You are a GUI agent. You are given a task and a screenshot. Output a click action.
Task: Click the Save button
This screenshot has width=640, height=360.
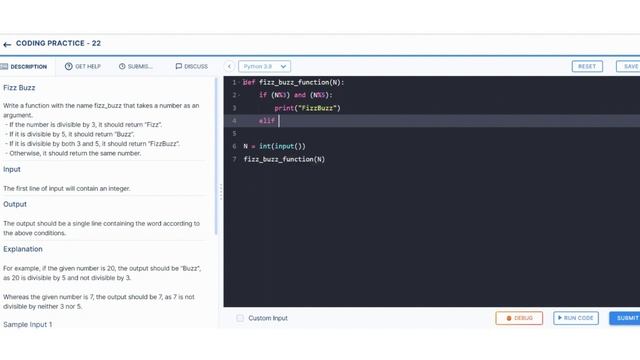coord(629,67)
